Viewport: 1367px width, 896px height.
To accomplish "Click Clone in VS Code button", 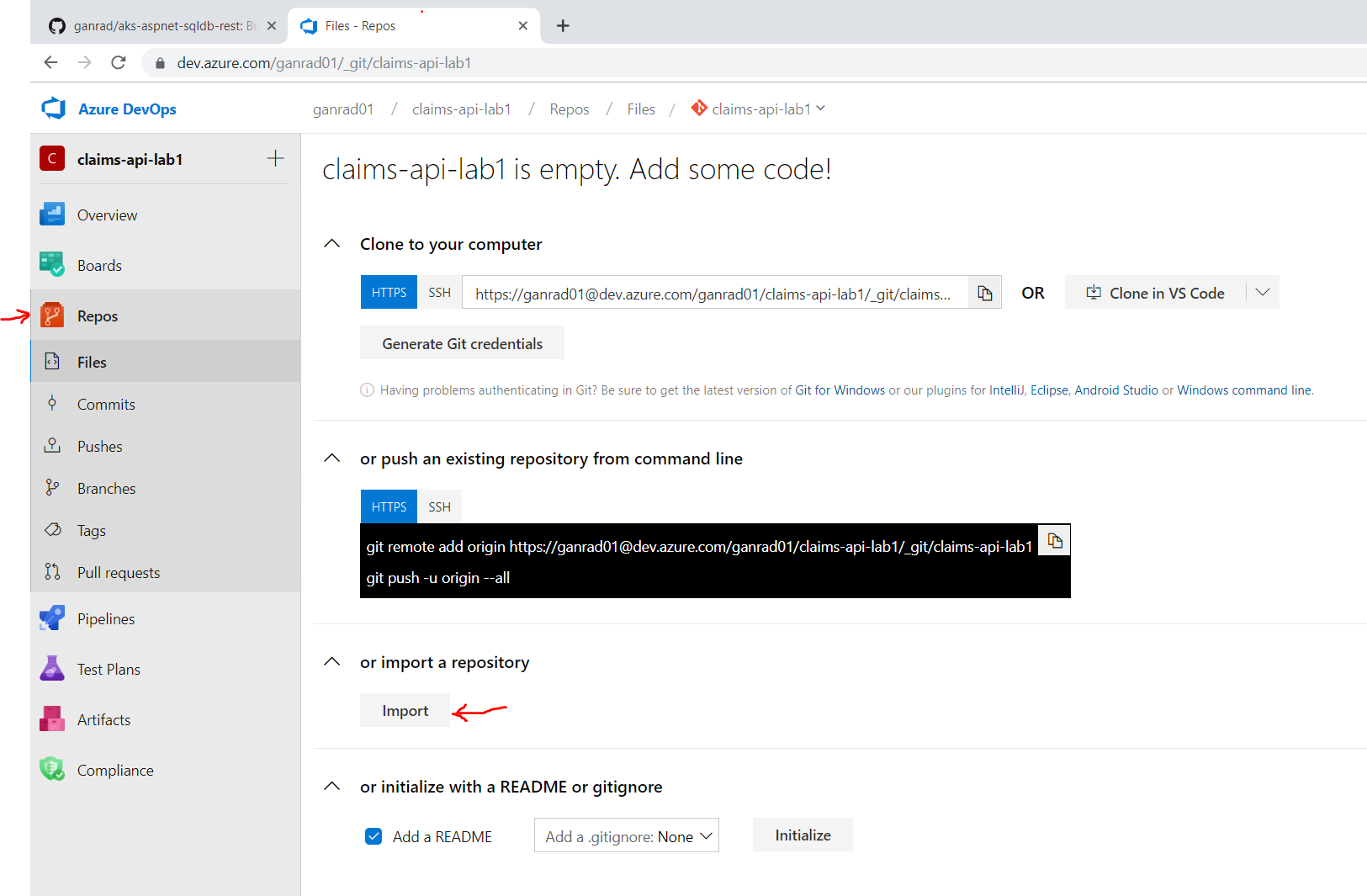I will pyautogui.click(x=1155, y=292).
